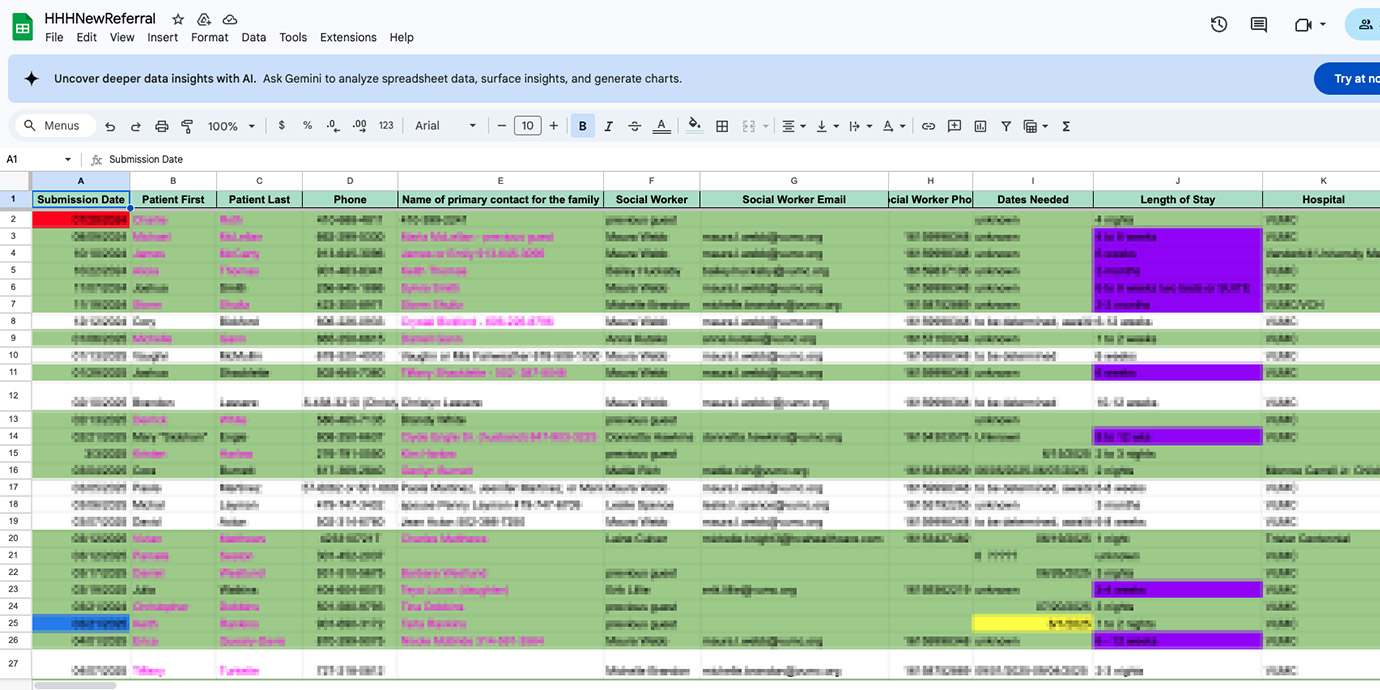Decrease font size with minus

[502, 126]
